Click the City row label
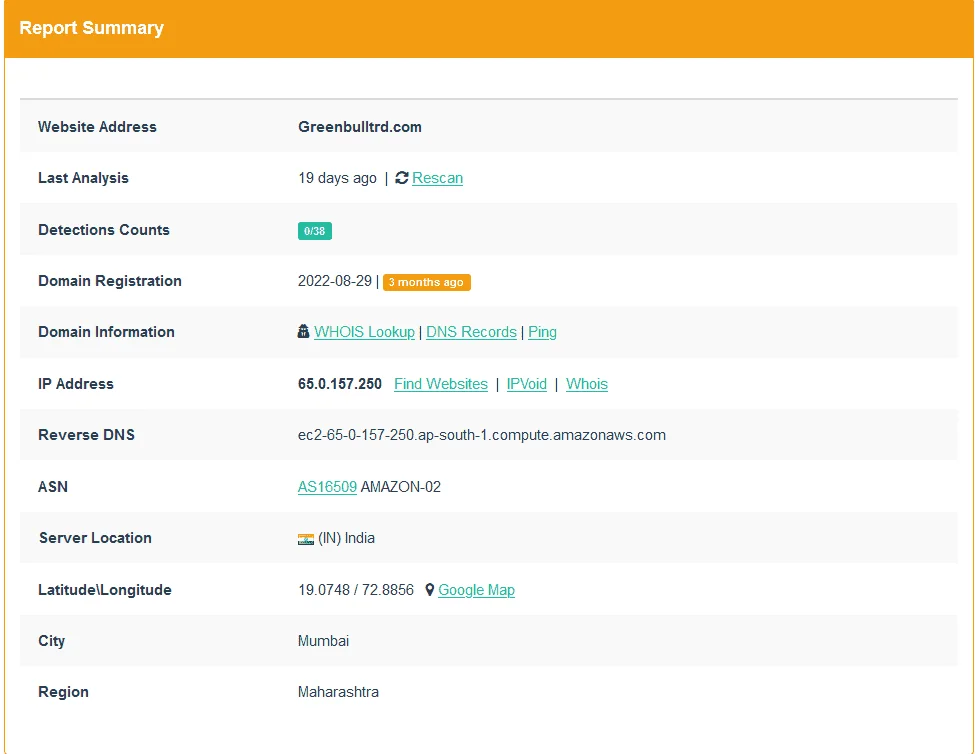This screenshot has width=976, height=754. point(52,641)
